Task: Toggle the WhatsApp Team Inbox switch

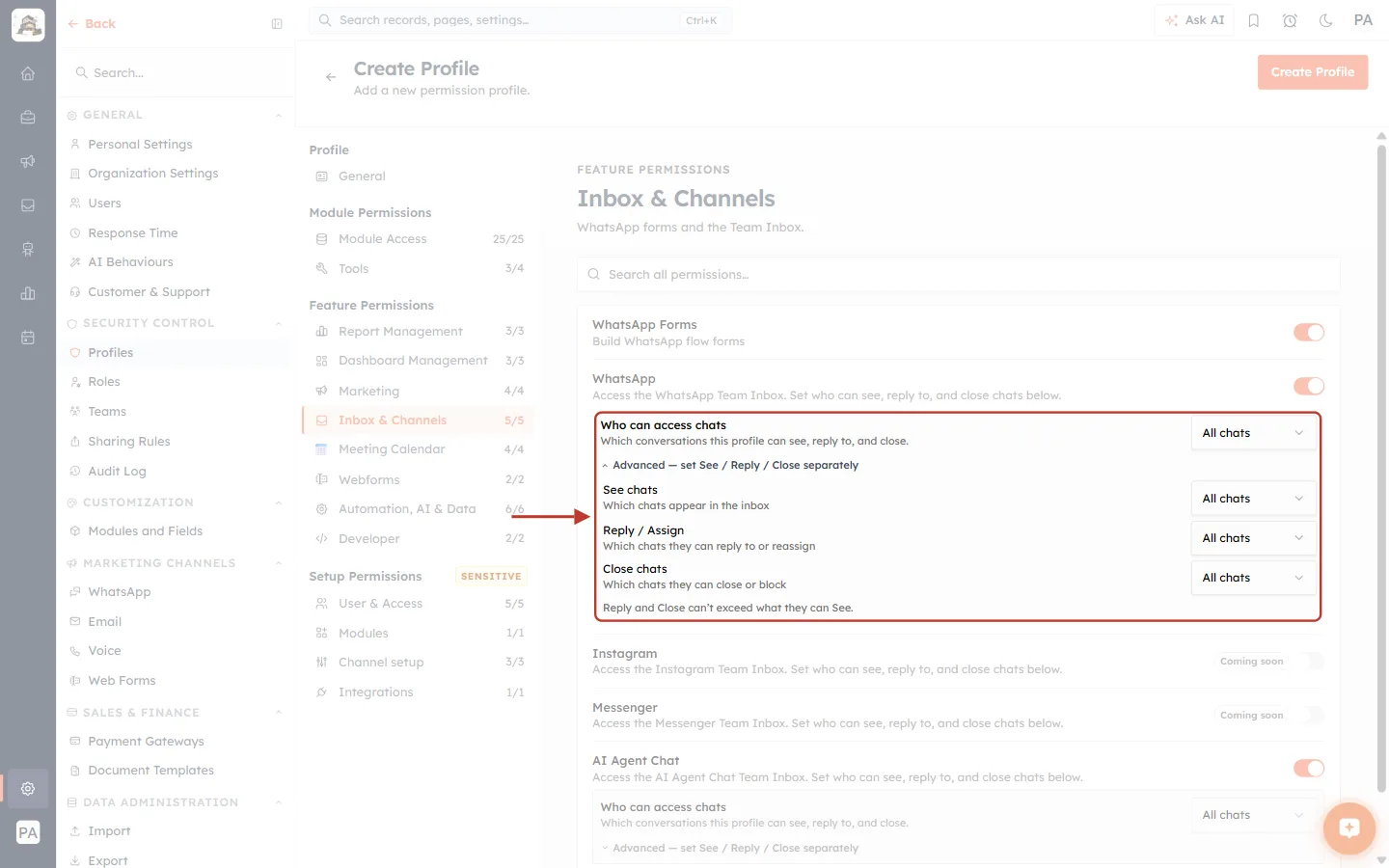Action: [x=1309, y=387]
